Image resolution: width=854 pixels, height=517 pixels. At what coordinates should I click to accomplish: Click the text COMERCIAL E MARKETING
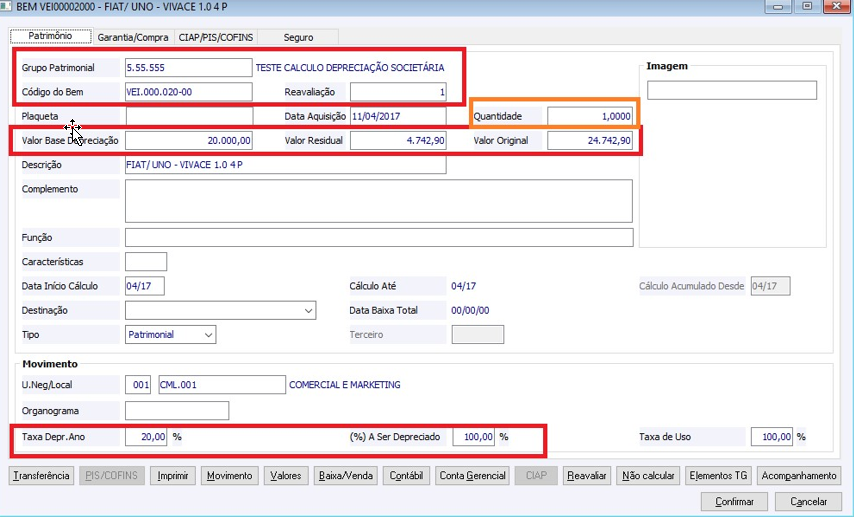pyautogui.click(x=345, y=385)
